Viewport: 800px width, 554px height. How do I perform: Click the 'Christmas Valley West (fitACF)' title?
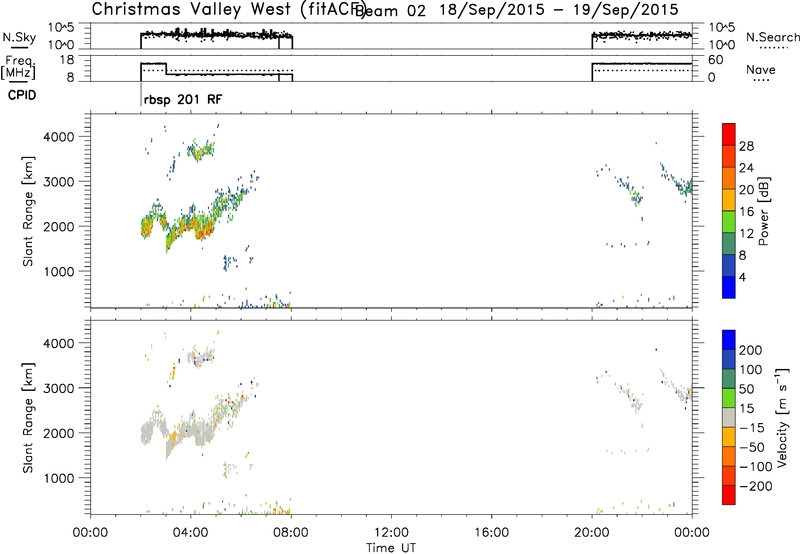pyautogui.click(x=228, y=10)
